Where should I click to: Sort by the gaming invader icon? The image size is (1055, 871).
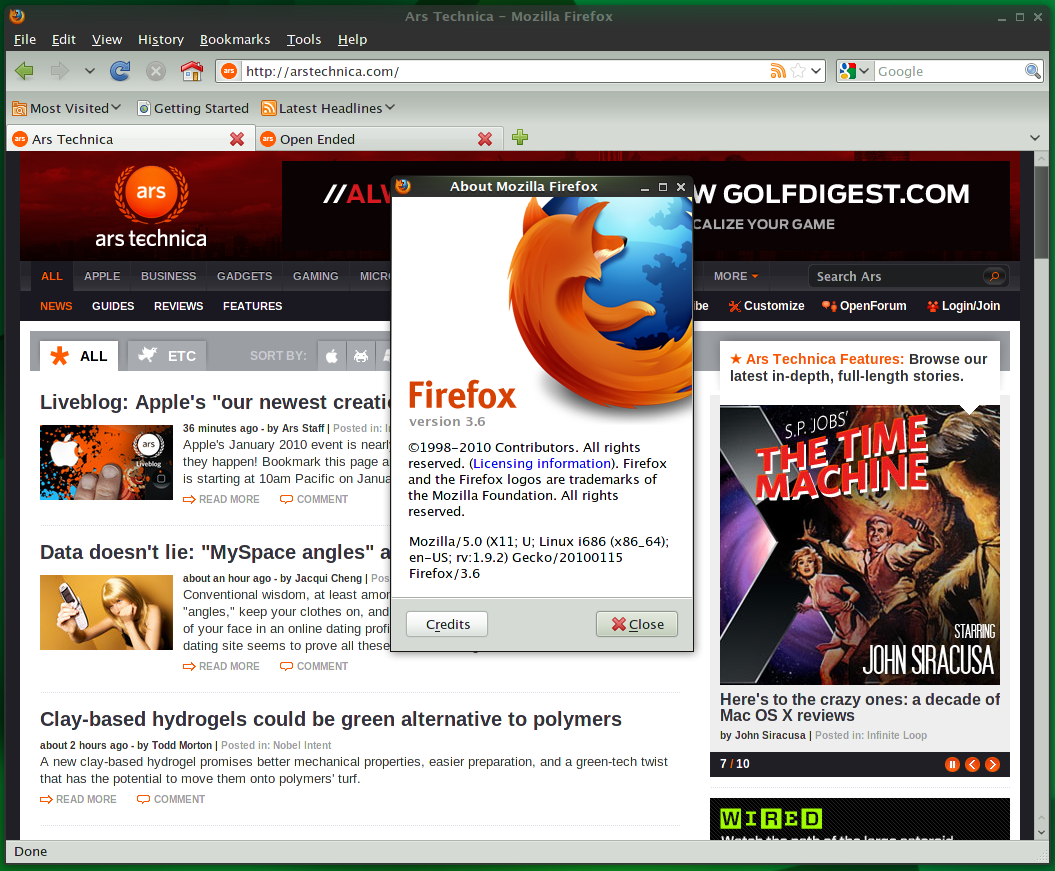[361, 356]
